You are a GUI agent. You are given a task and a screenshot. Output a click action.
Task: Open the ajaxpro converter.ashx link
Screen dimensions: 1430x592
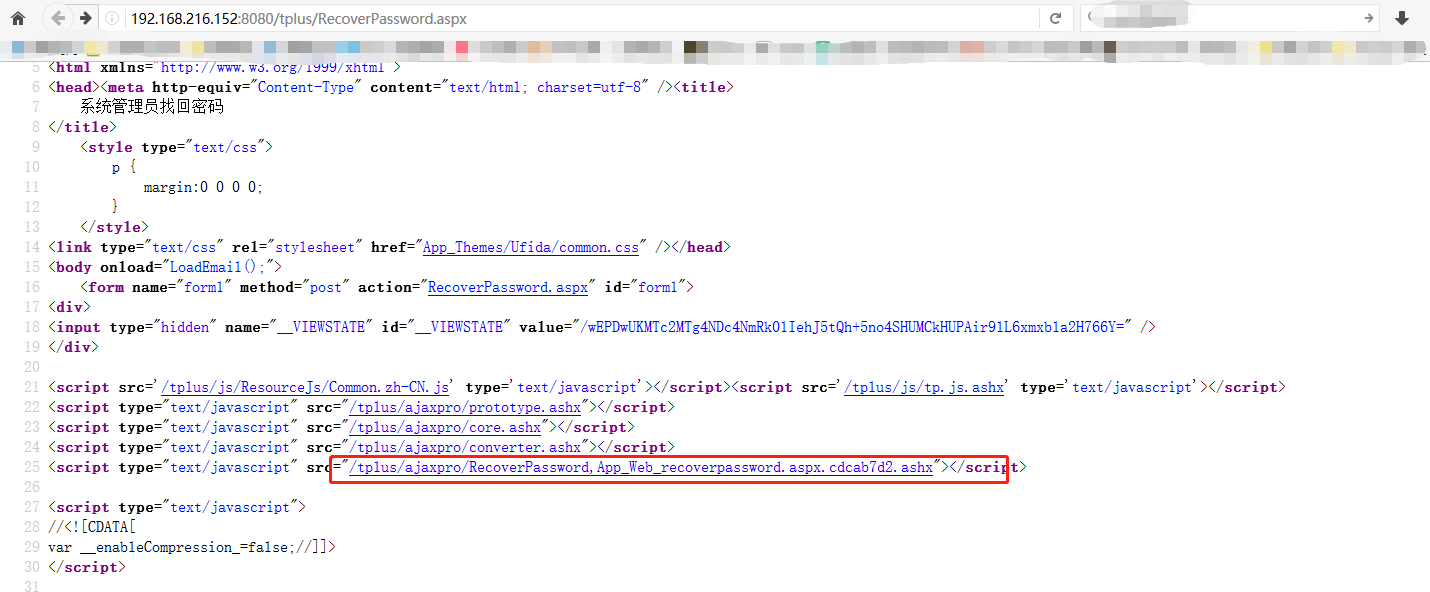463,447
